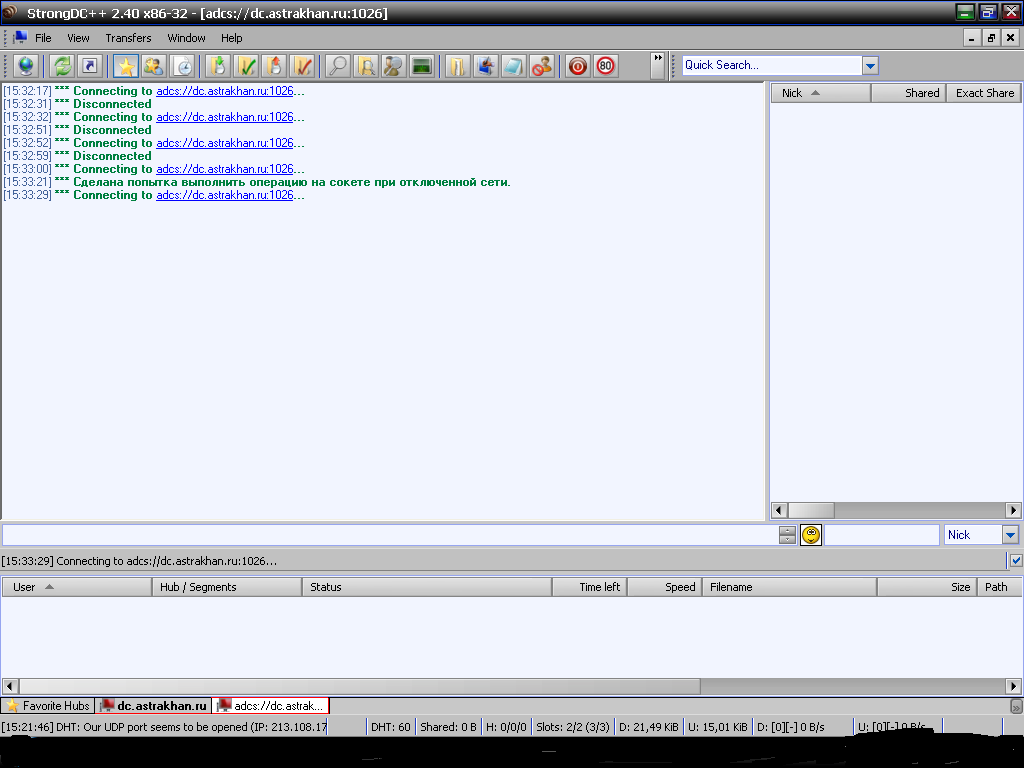Image resolution: width=1024 pixels, height=768 pixels.
Task: Switch to the dc.astrakhan.ru tab
Action: [154, 706]
